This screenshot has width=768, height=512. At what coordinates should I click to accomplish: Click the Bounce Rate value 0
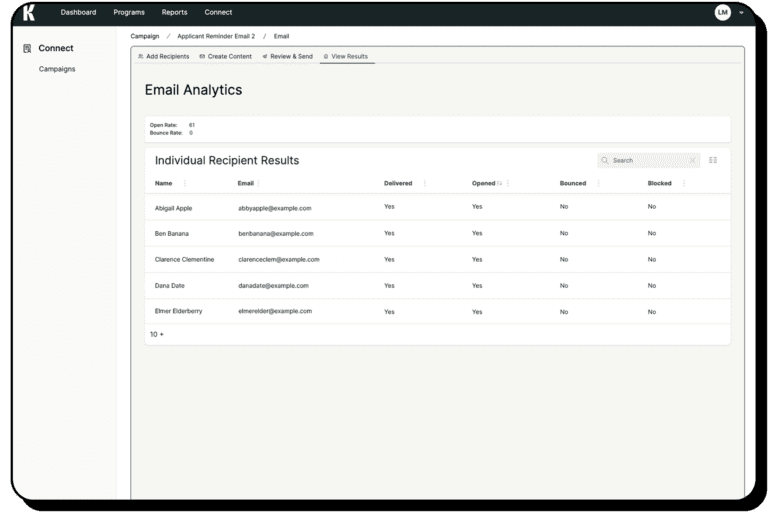191,133
